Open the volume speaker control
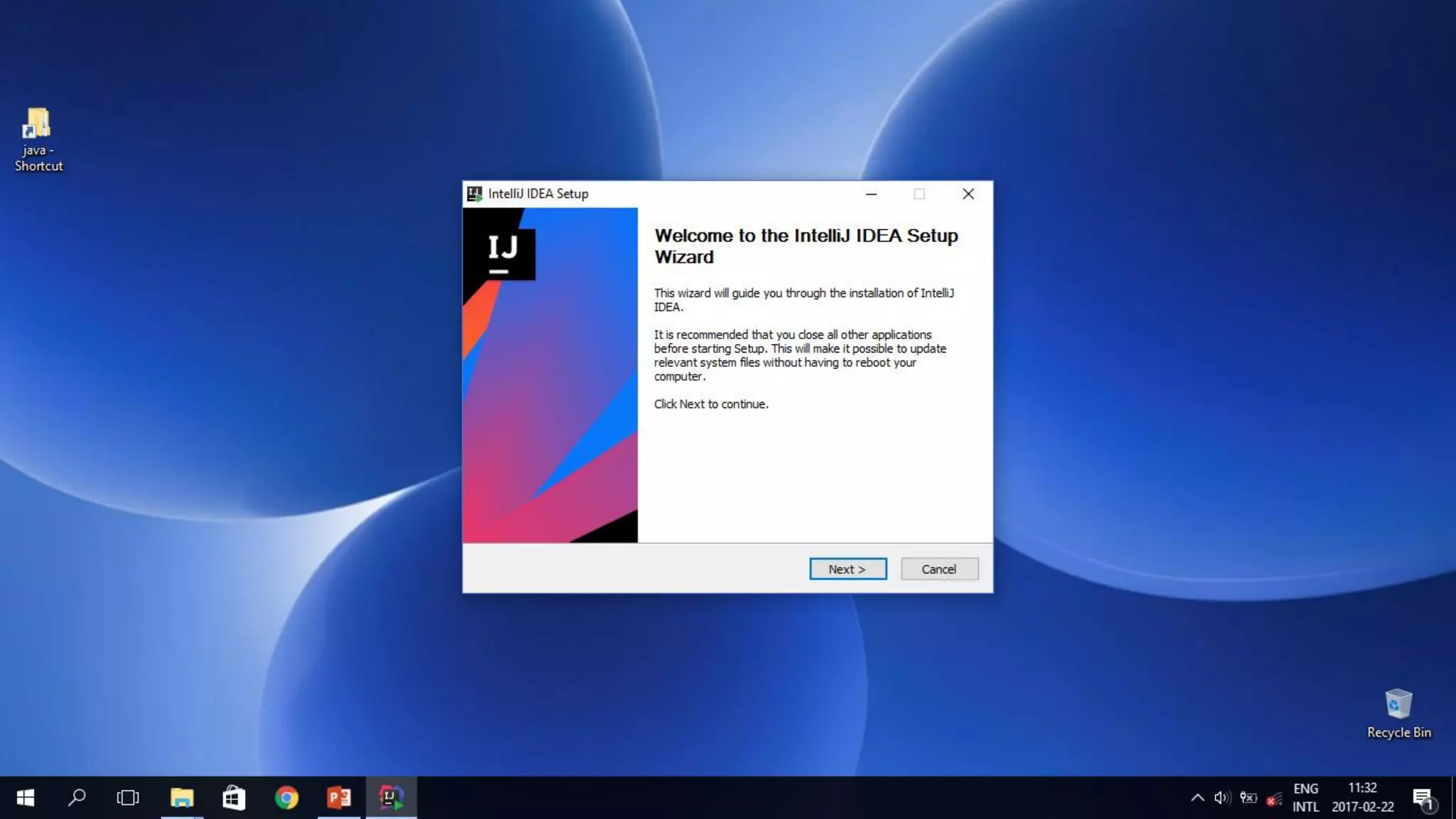1456x819 pixels. [x=1222, y=798]
